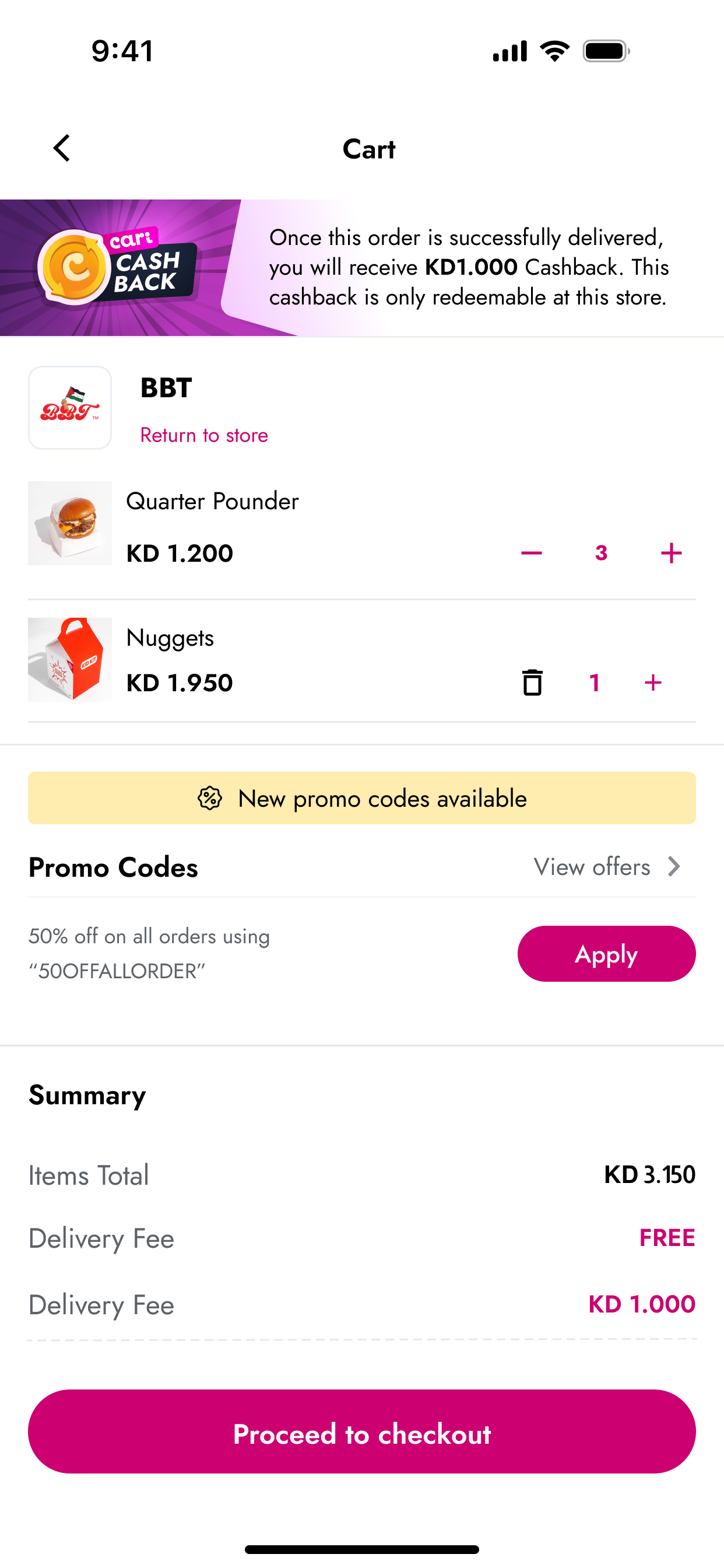Tap the Wi-Fi status icon

point(555,51)
